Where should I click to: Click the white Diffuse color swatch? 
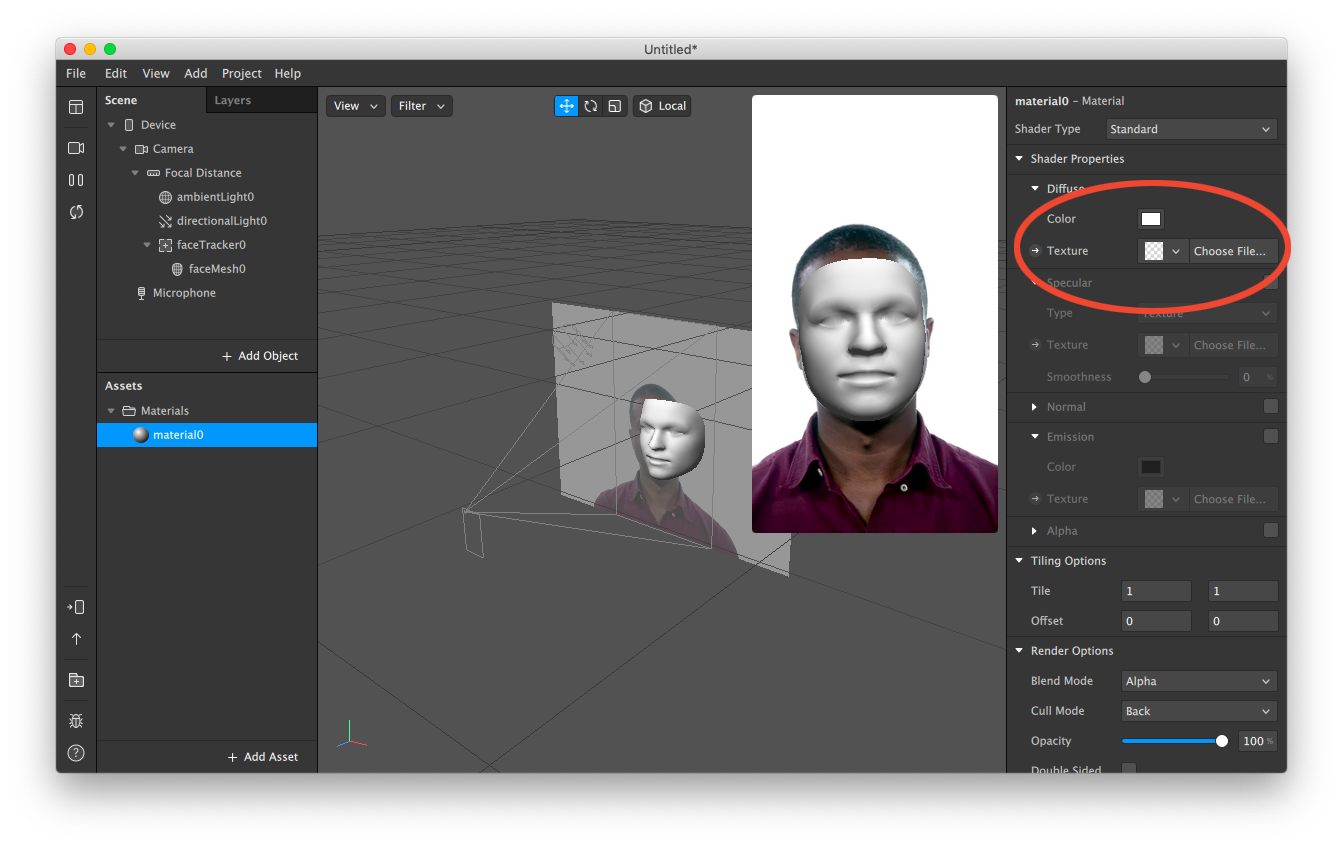coord(1151,219)
